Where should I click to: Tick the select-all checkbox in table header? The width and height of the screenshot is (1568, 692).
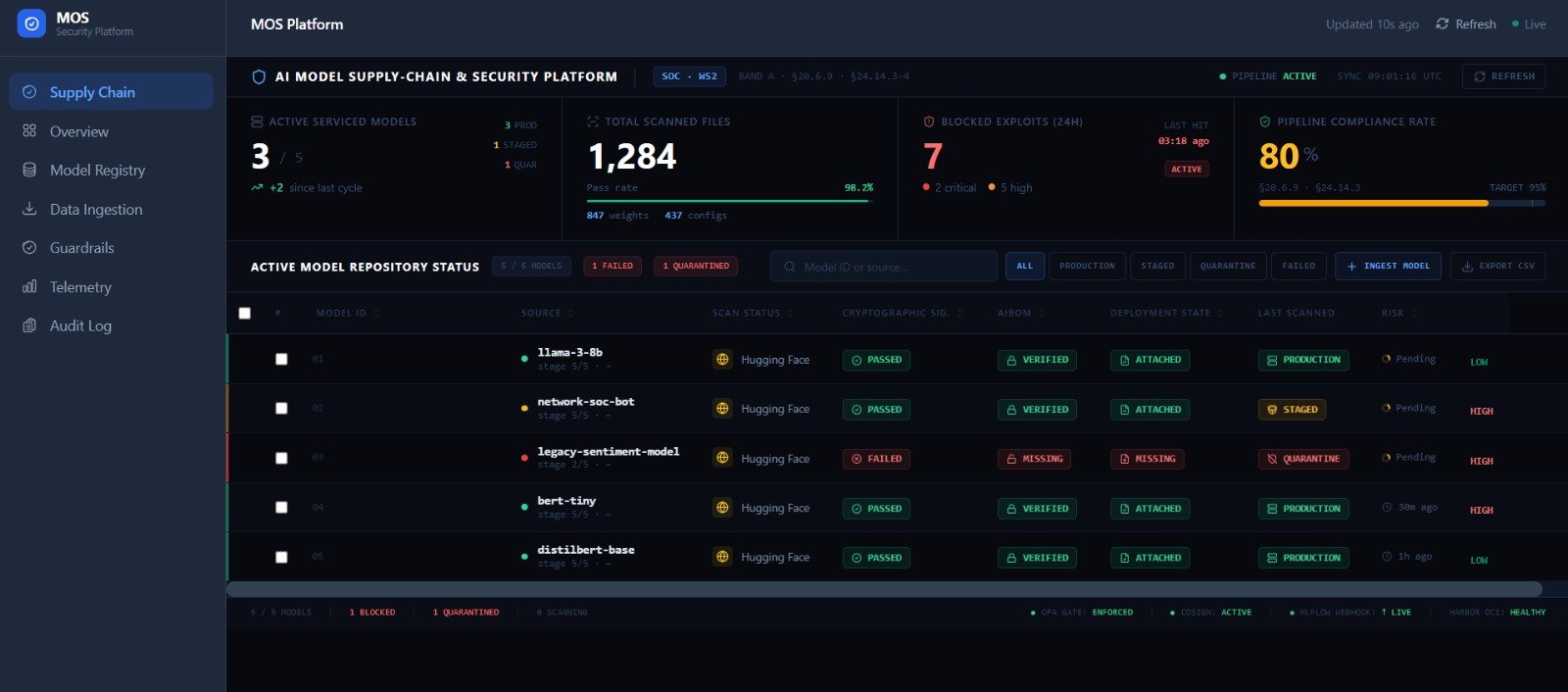click(245, 314)
